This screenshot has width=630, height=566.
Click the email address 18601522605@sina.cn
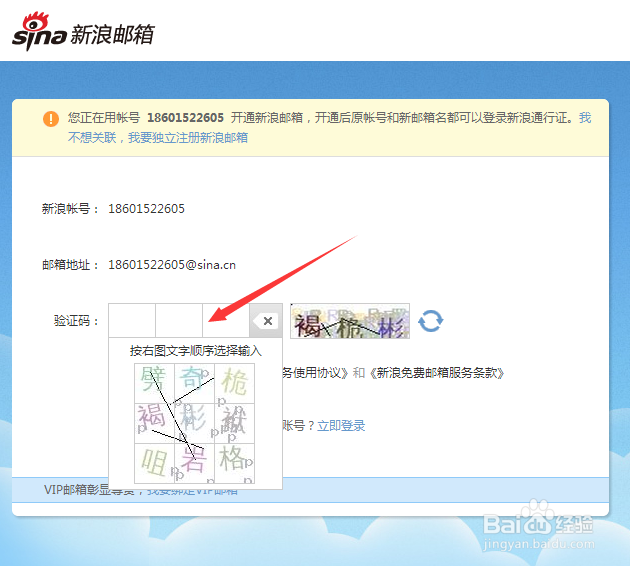point(172,265)
